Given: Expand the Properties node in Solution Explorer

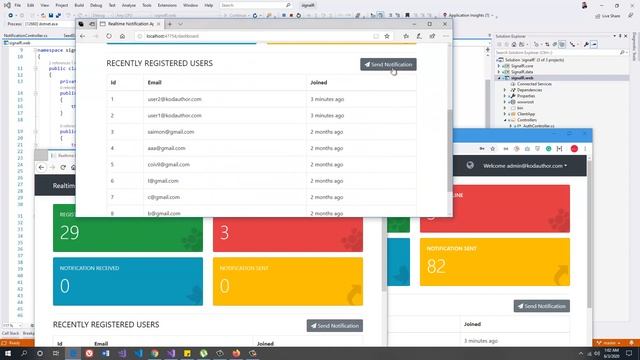Looking at the screenshot, I should tap(504, 96).
